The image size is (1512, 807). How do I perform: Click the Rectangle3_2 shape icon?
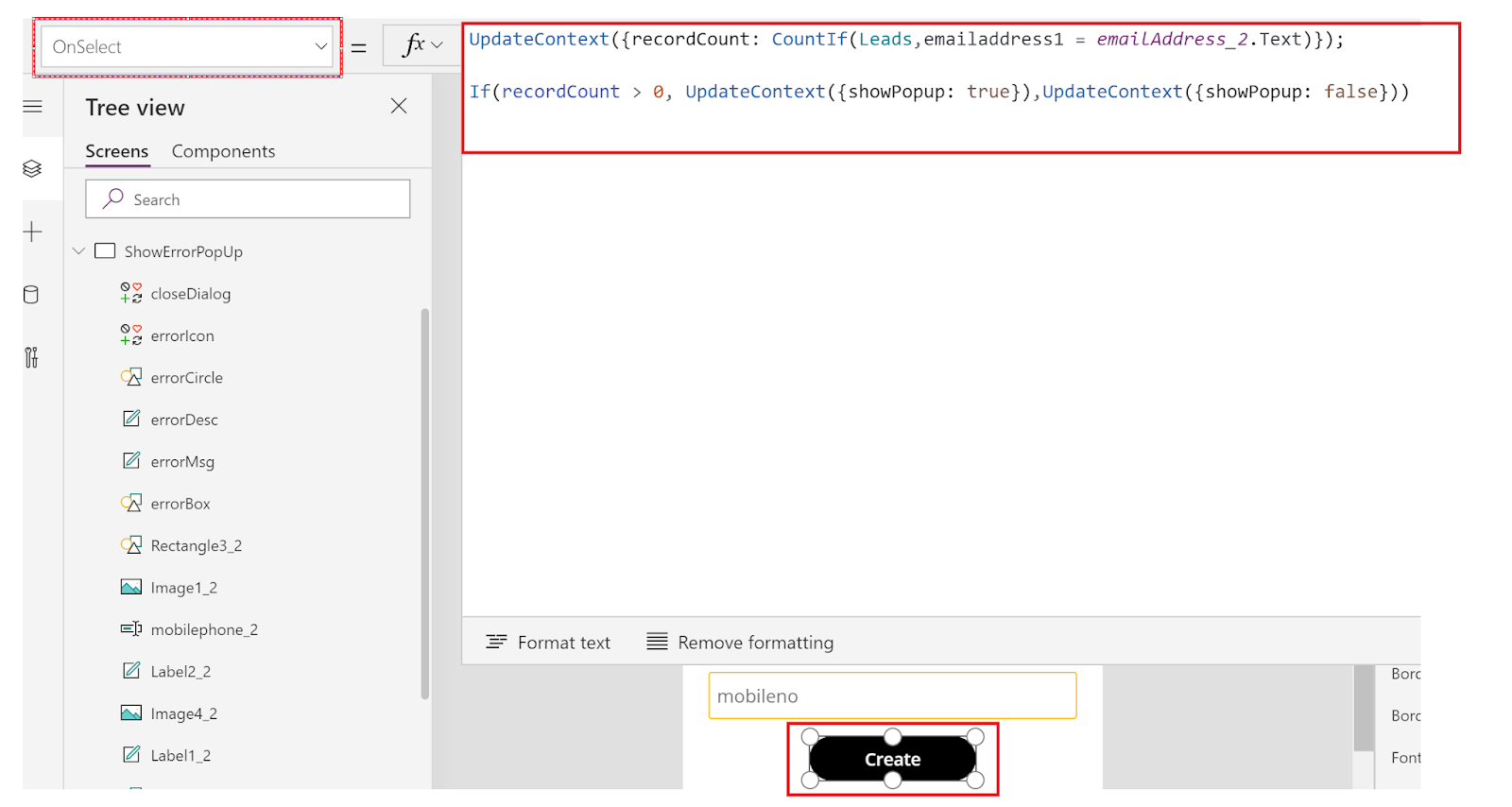tap(131, 544)
